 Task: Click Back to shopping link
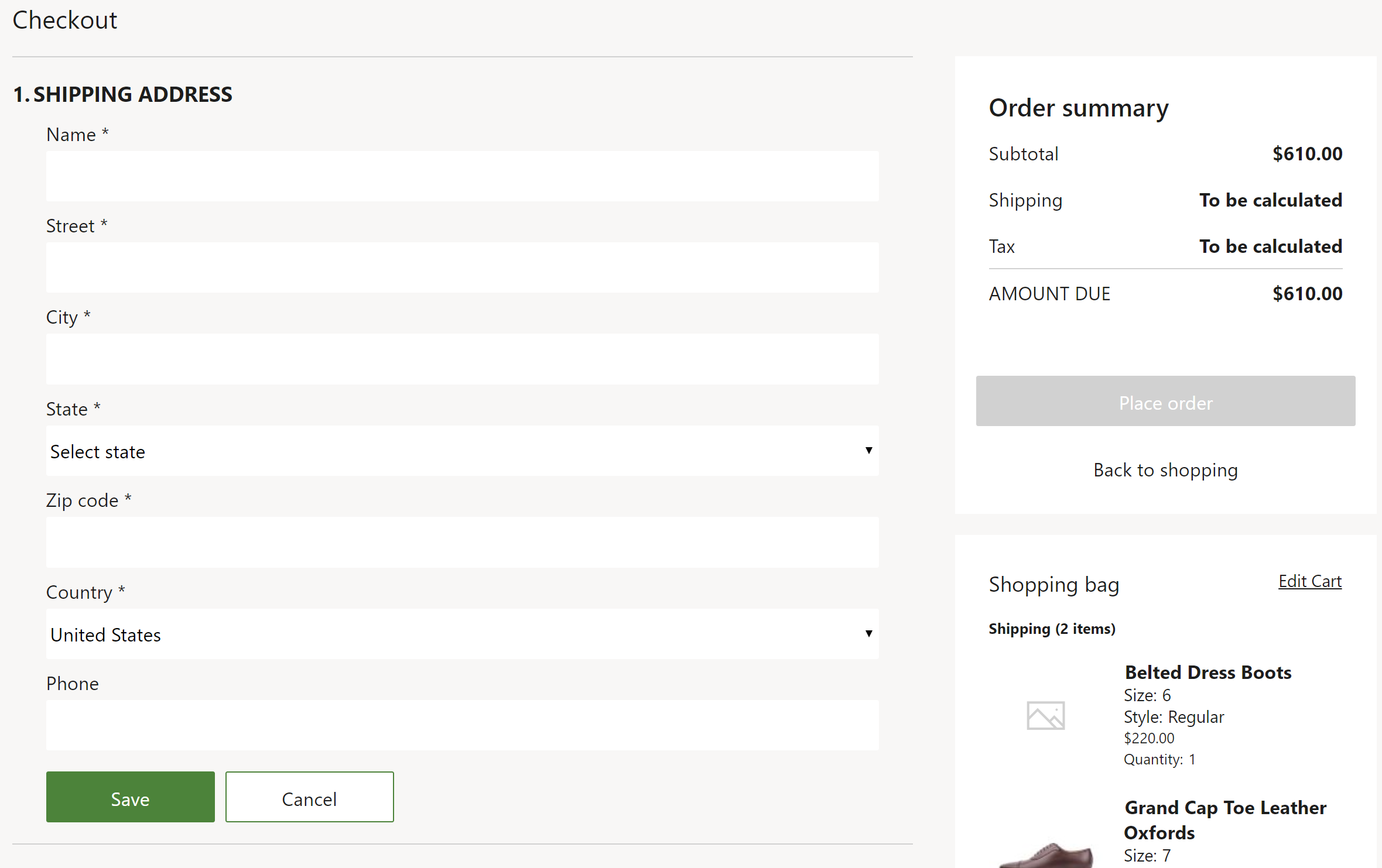click(1164, 469)
